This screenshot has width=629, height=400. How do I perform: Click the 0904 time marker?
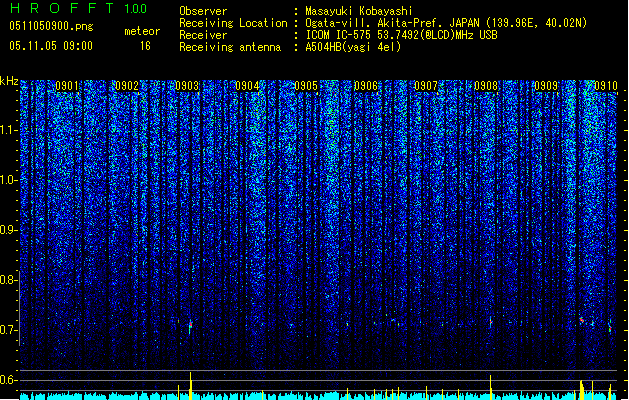coord(247,86)
